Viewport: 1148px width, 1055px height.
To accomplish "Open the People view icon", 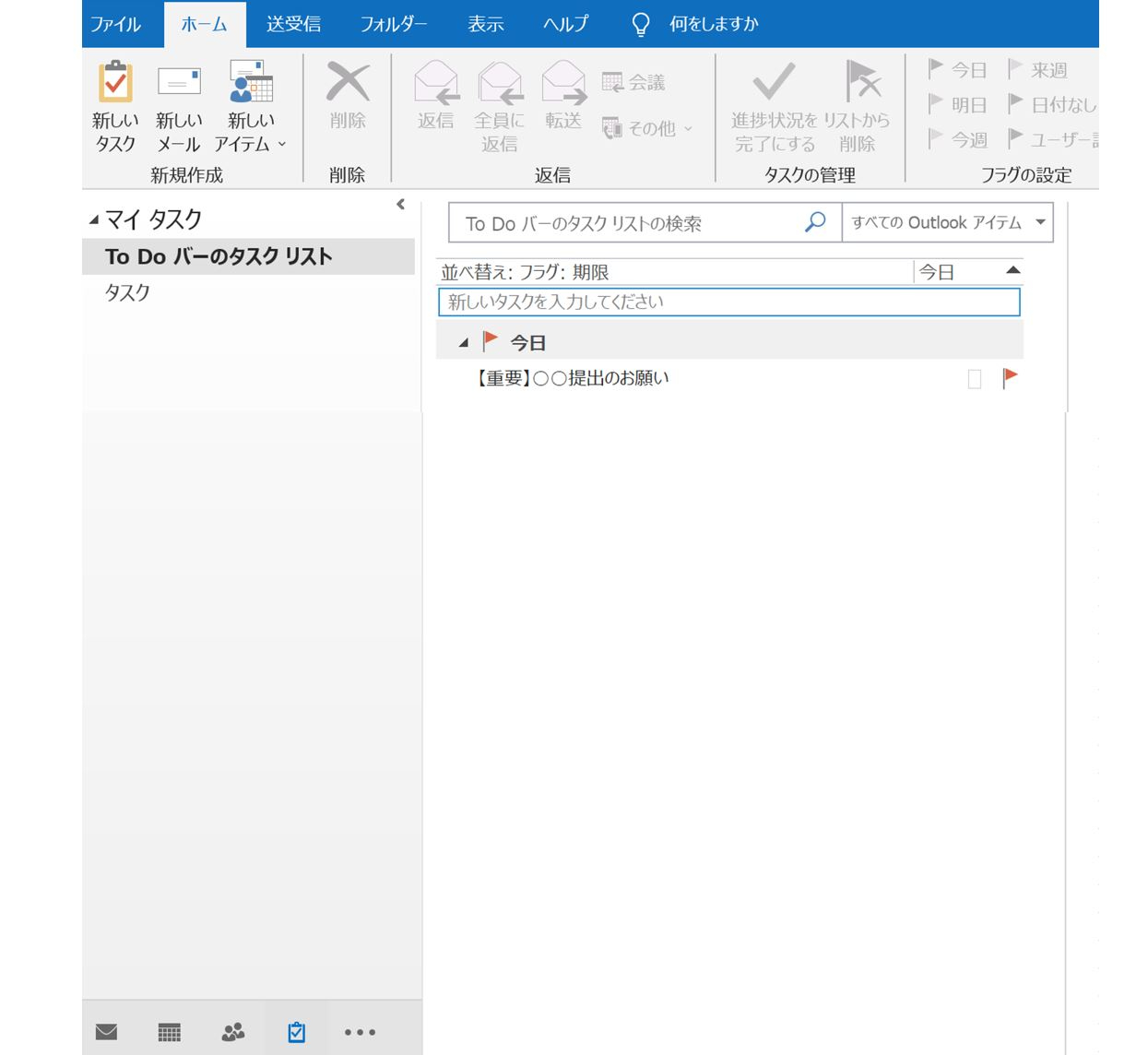I will pyautogui.click(x=232, y=1032).
